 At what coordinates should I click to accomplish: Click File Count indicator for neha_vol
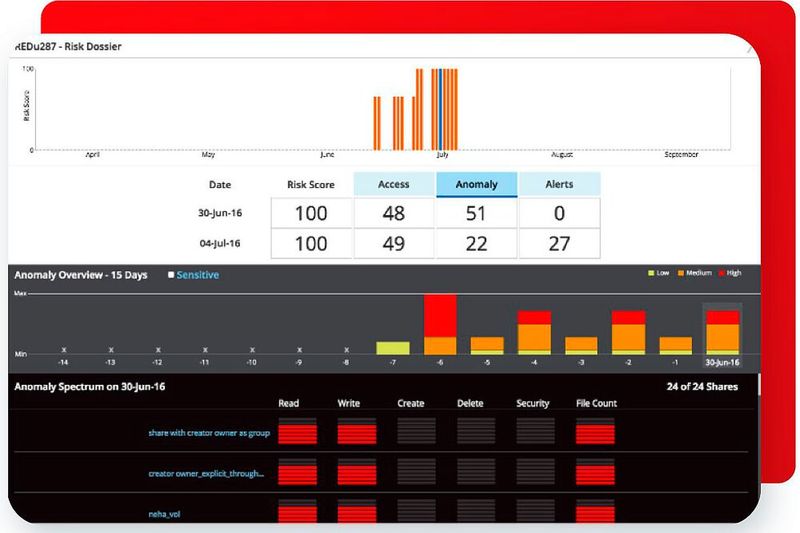(596, 513)
